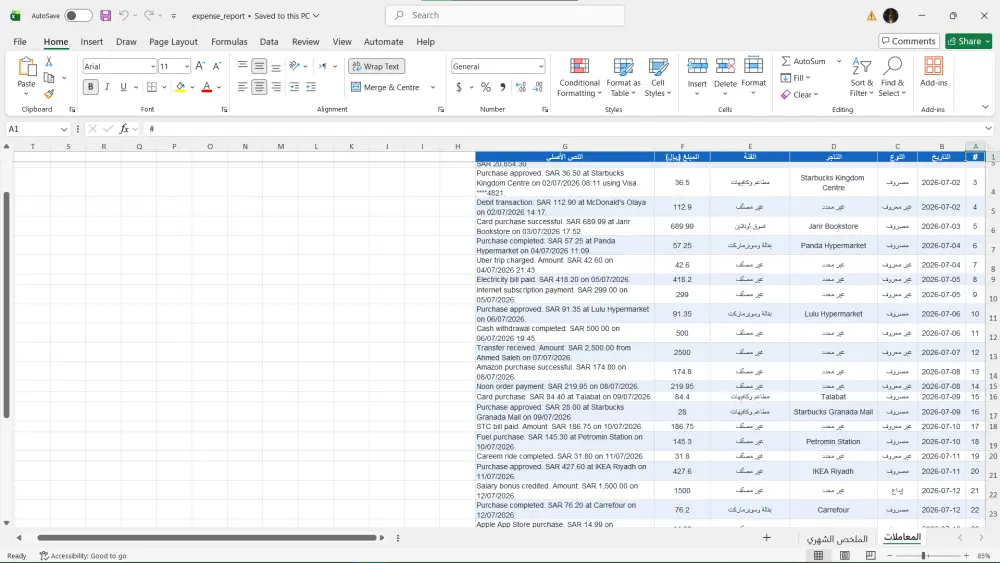The height and width of the screenshot is (563, 1000).
Task: Click the Insert Function fx icon
Action: tap(124, 129)
